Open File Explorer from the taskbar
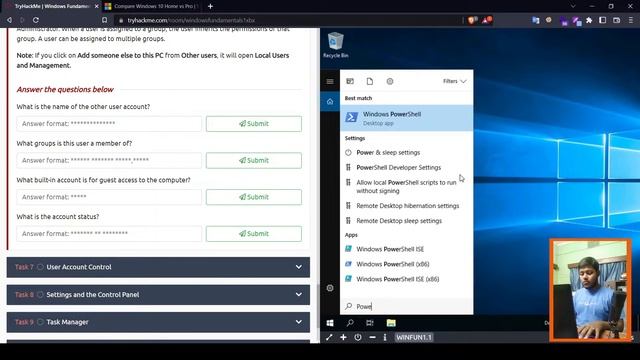The width and height of the screenshot is (640, 360). coord(391,323)
